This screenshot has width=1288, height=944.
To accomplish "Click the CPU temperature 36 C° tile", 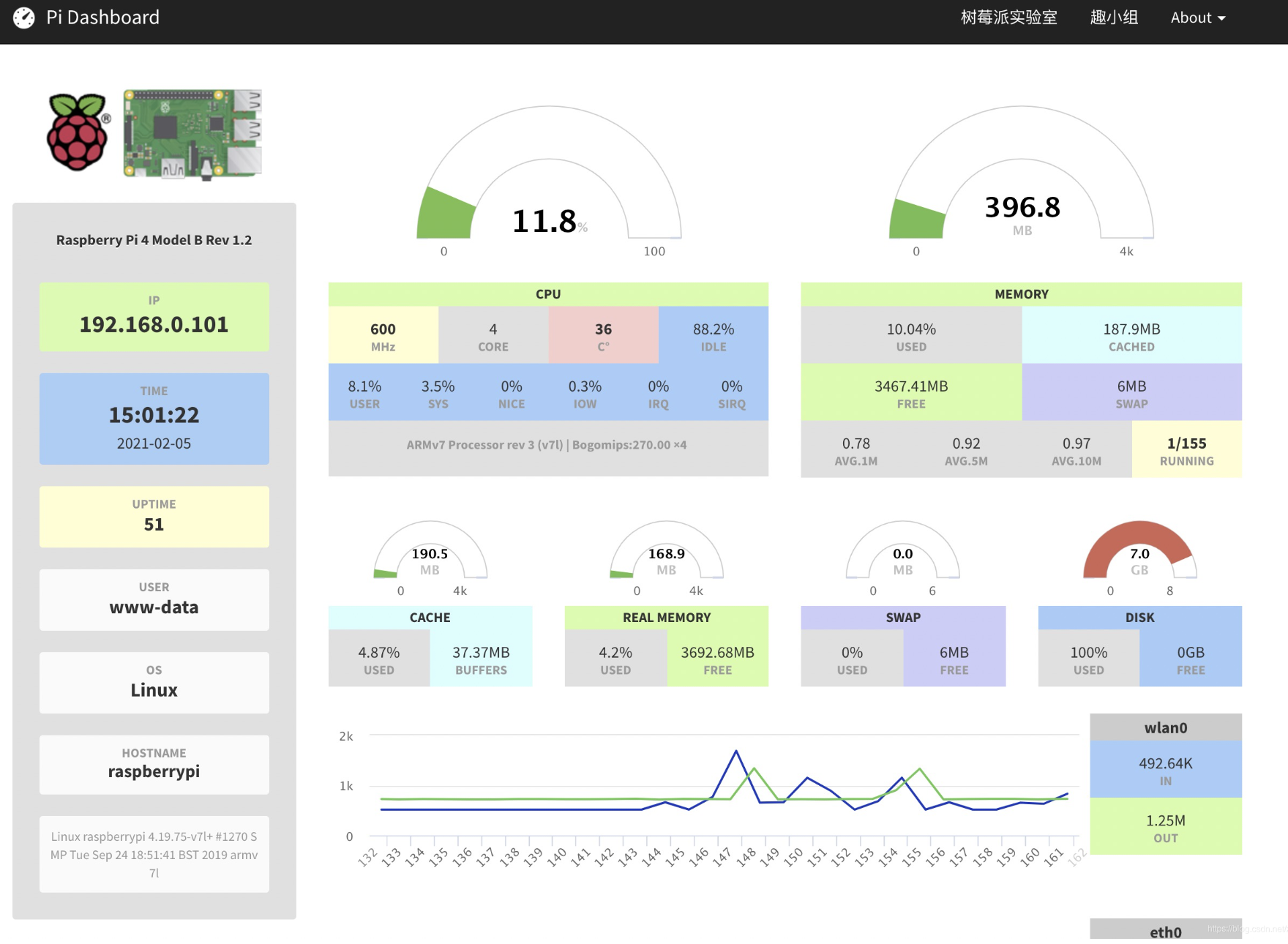I will click(x=603, y=336).
